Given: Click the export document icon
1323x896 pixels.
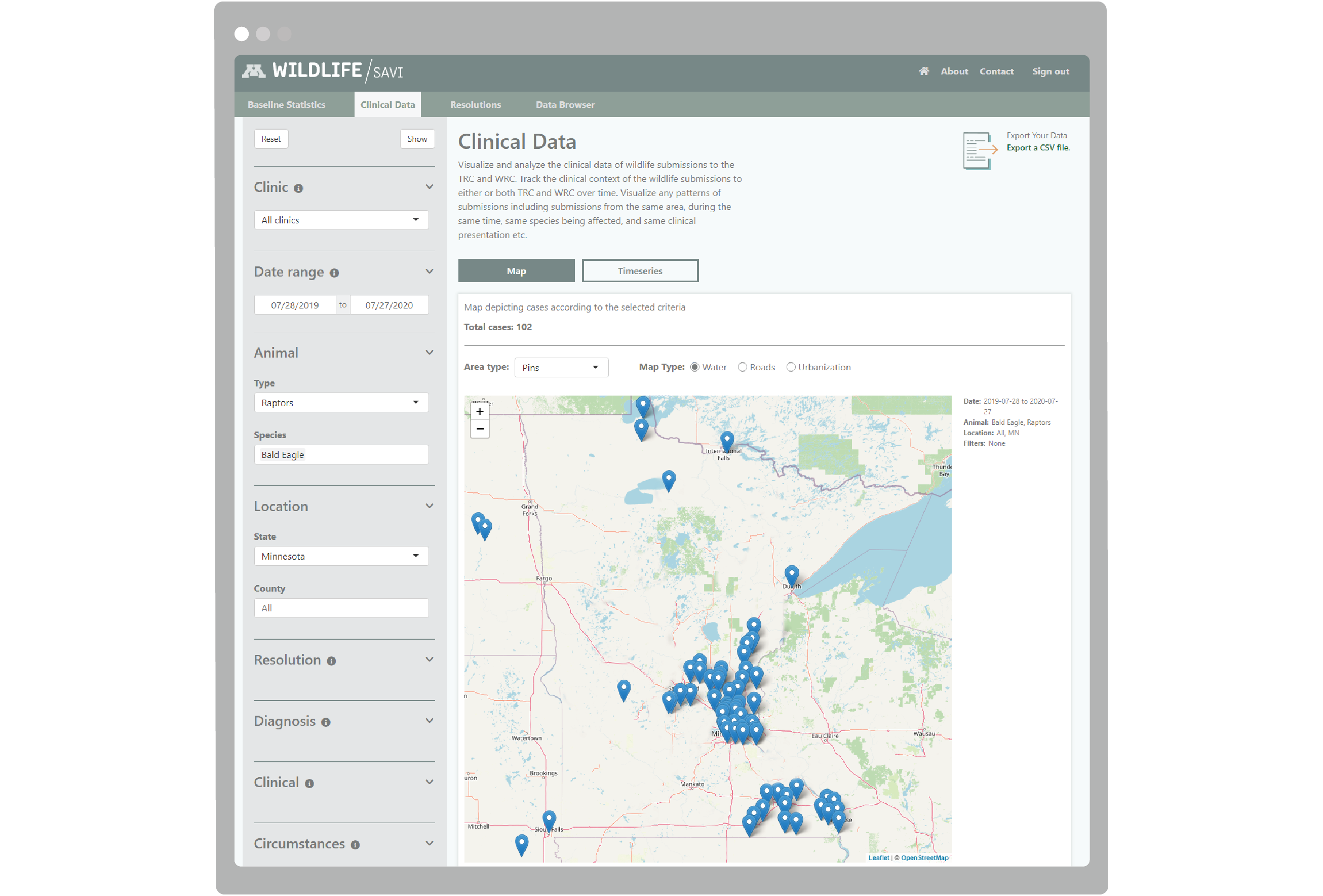Looking at the screenshot, I should tap(979, 150).
